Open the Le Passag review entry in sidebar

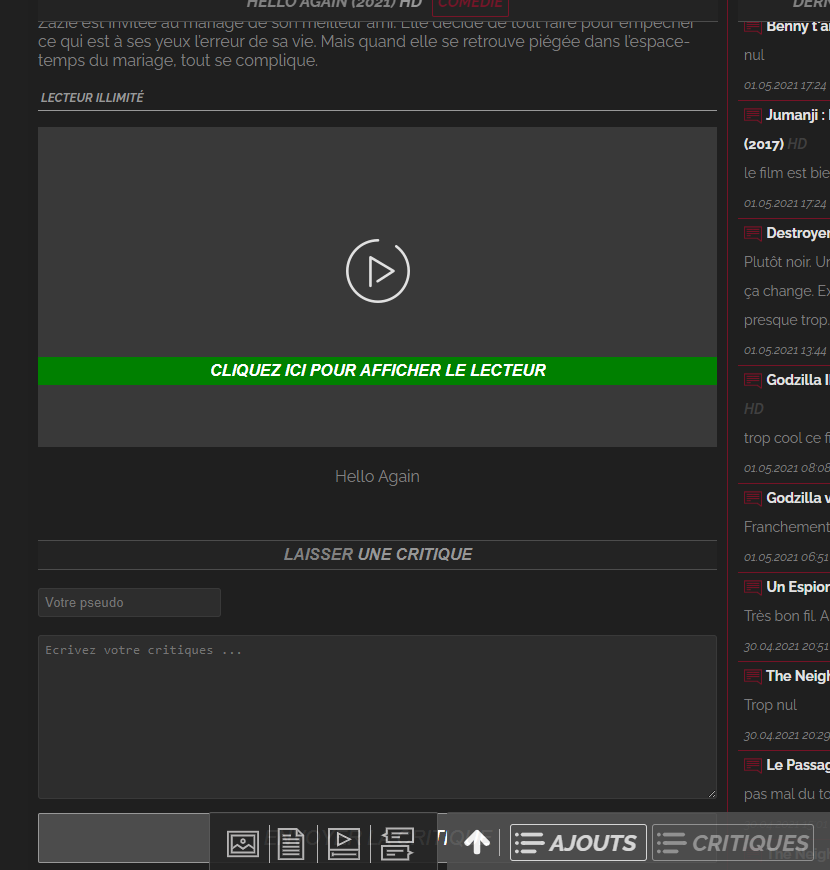coord(798,765)
